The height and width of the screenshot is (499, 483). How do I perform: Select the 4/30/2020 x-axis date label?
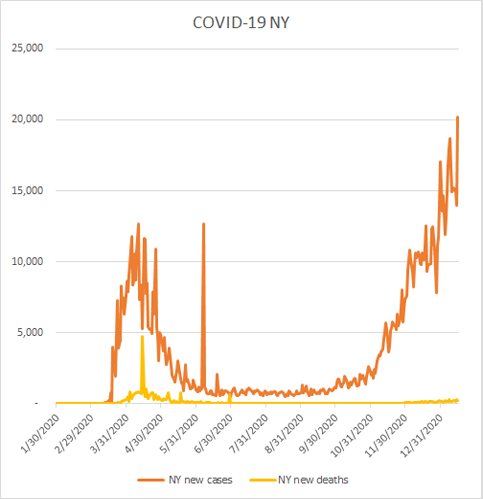pyautogui.click(x=145, y=433)
